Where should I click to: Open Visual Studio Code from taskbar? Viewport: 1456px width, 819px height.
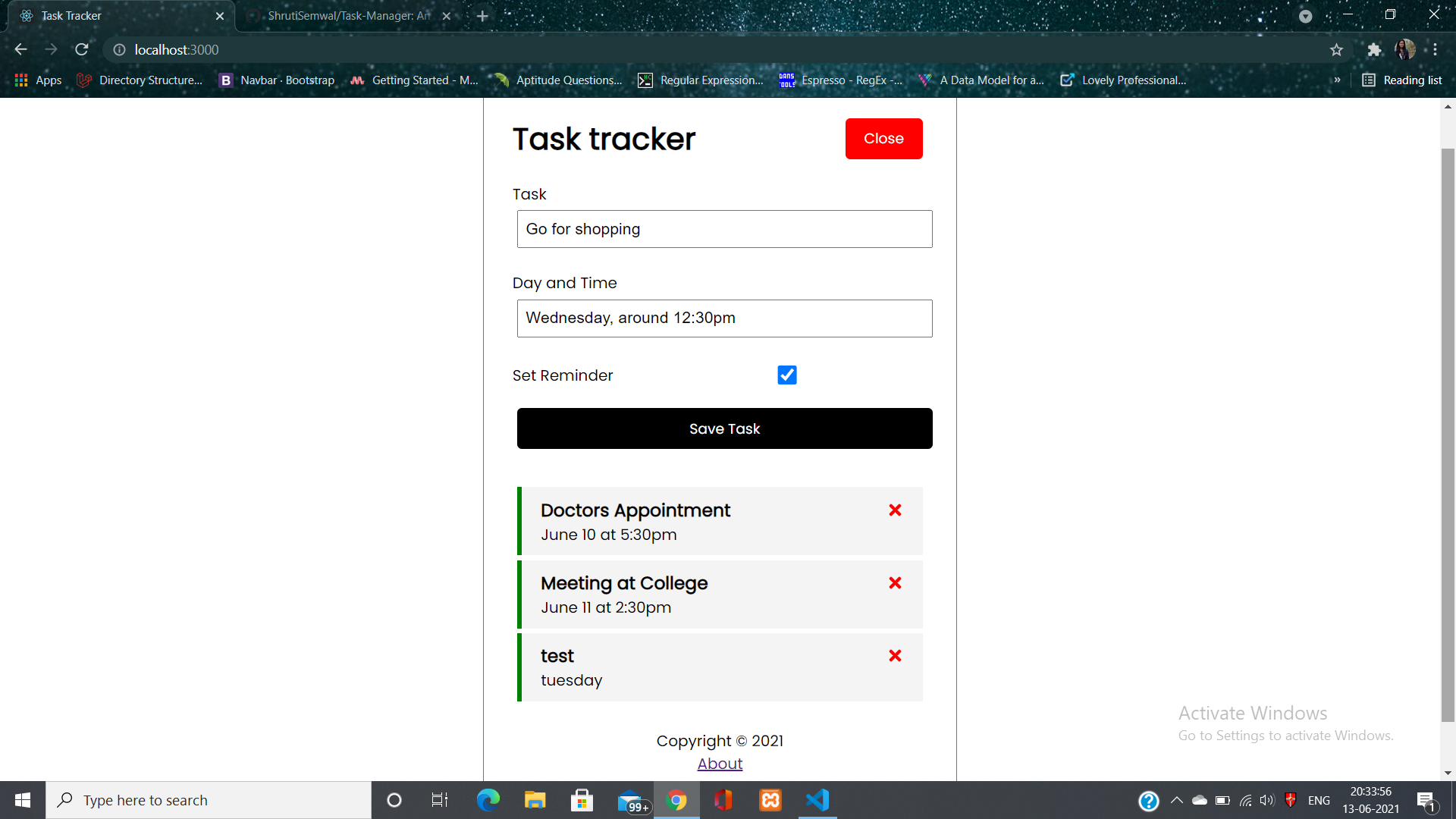[817, 800]
